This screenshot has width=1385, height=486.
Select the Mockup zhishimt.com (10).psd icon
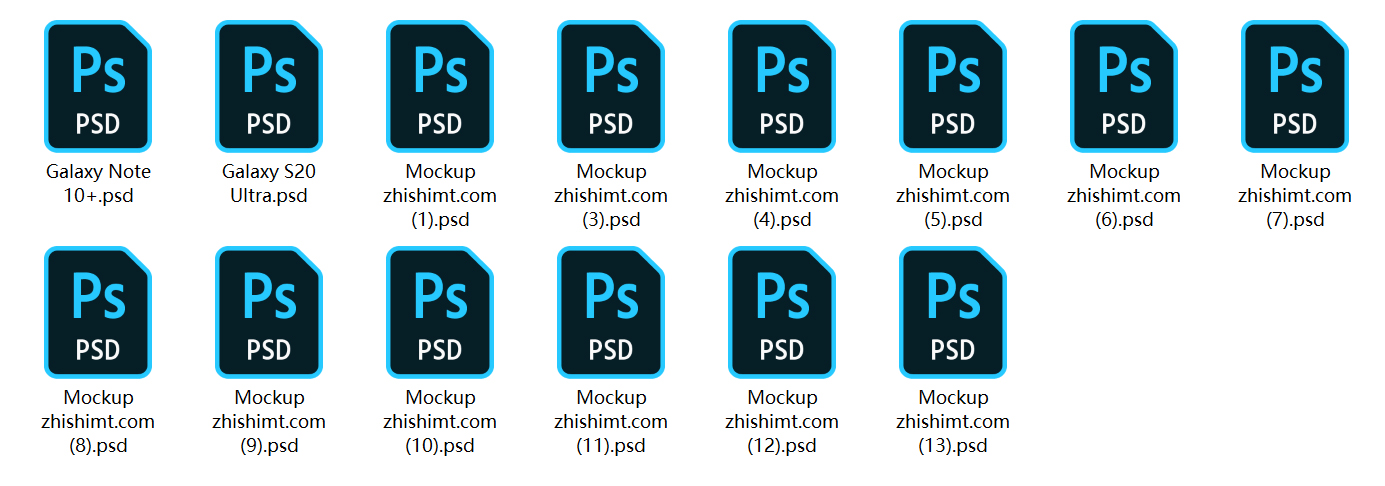(x=440, y=312)
